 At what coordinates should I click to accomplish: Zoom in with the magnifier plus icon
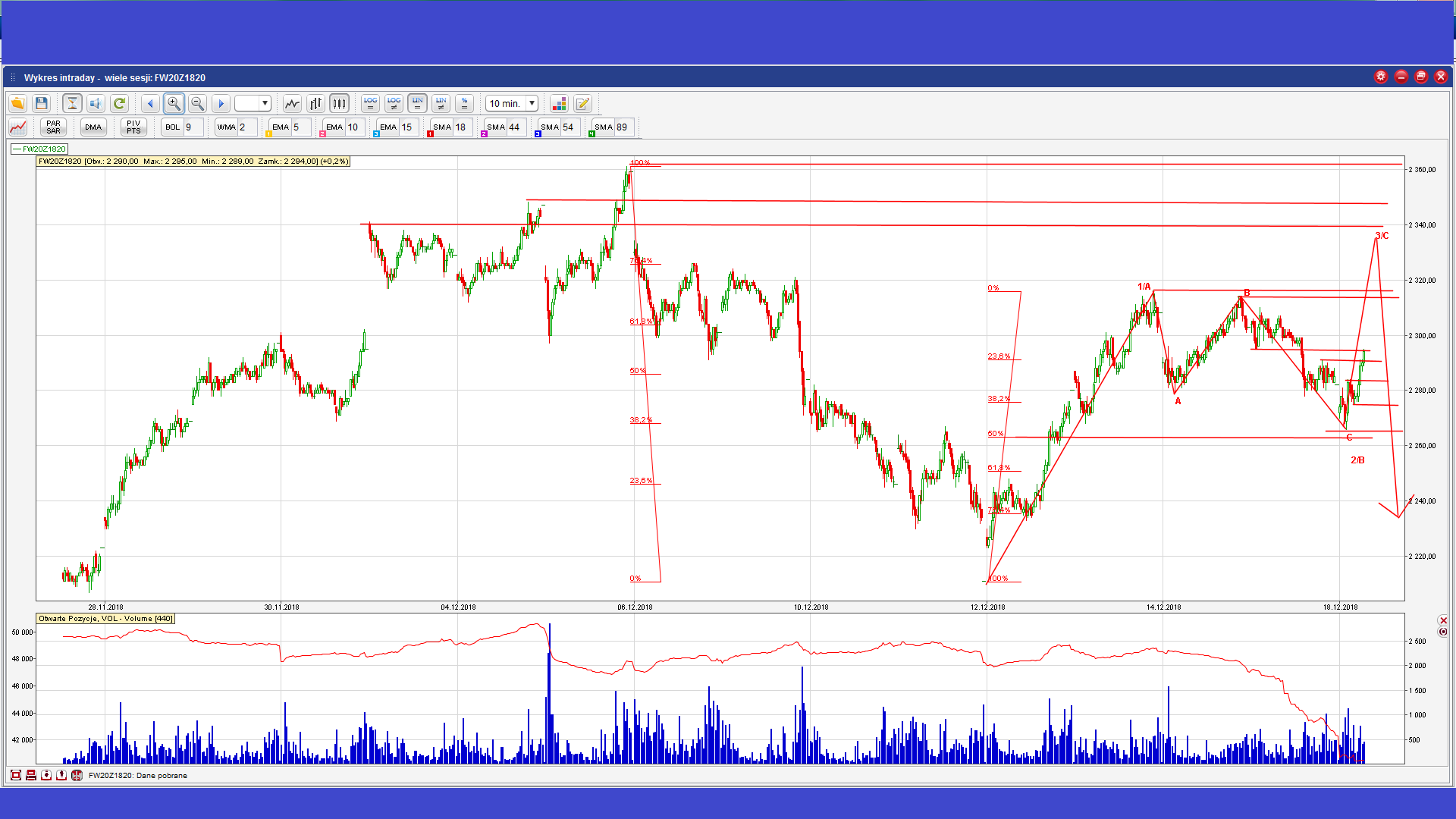174,104
